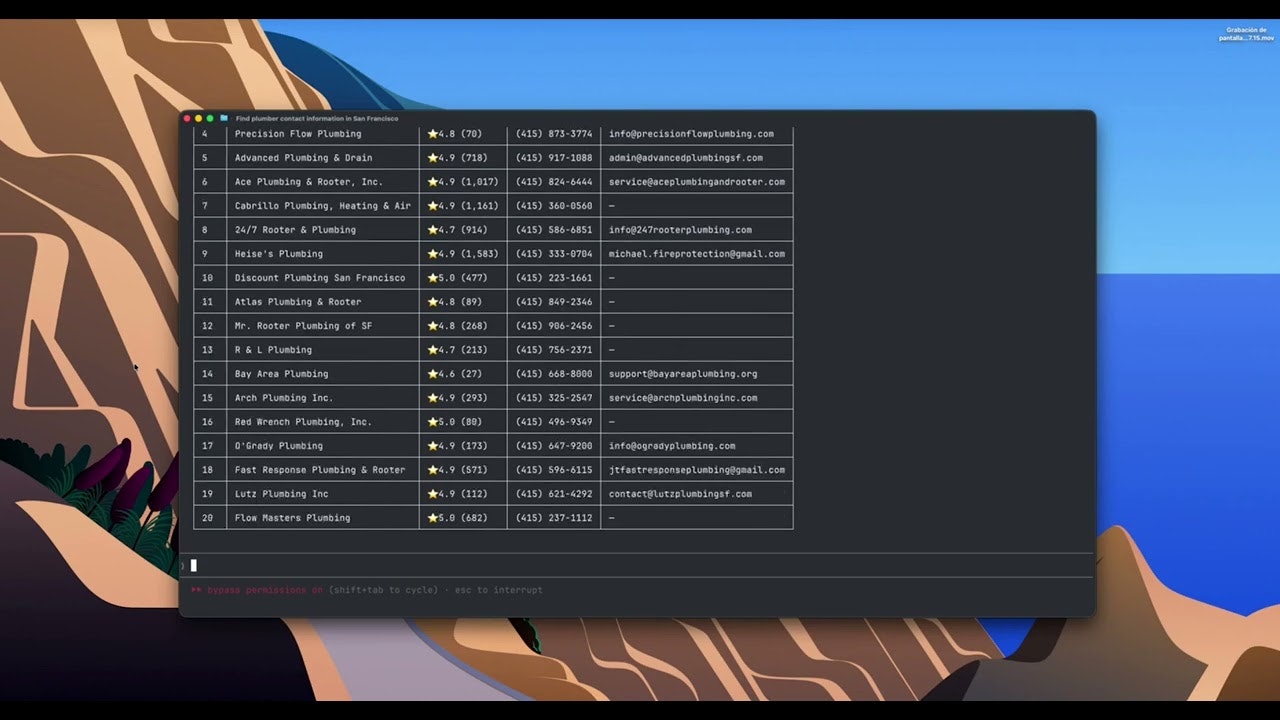
Task: Click phone number (415) 647-9200
Action: 554,446
